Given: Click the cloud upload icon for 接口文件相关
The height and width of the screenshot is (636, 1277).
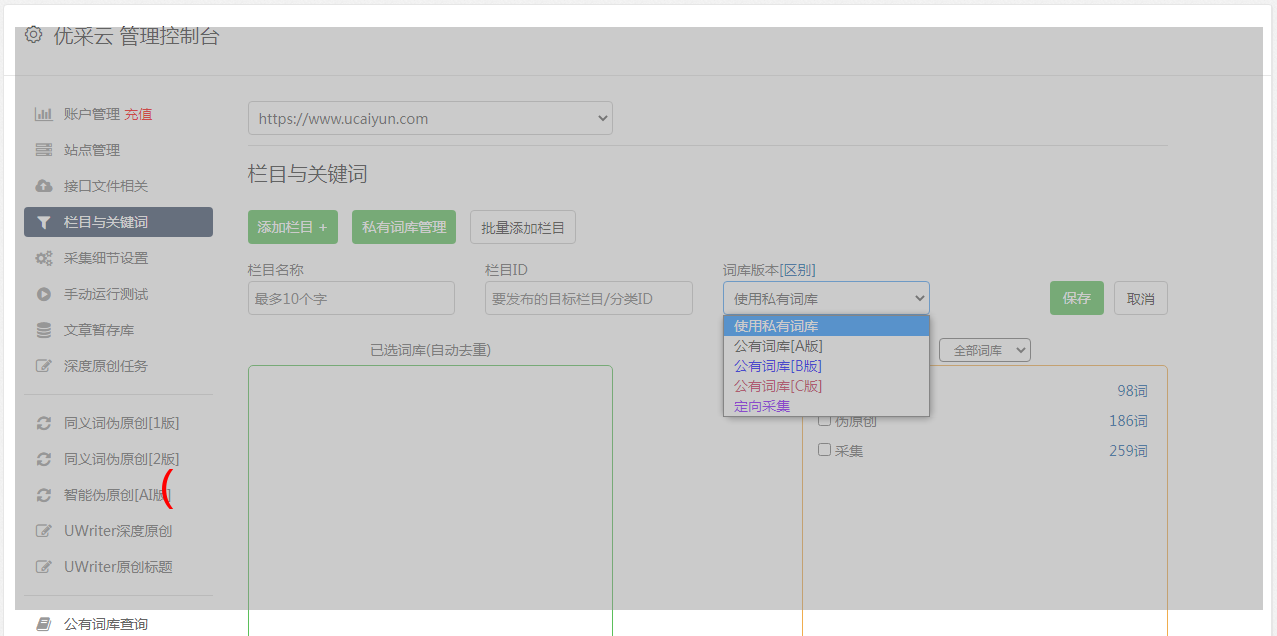Looking at the screenshot, I should [43, 186].
